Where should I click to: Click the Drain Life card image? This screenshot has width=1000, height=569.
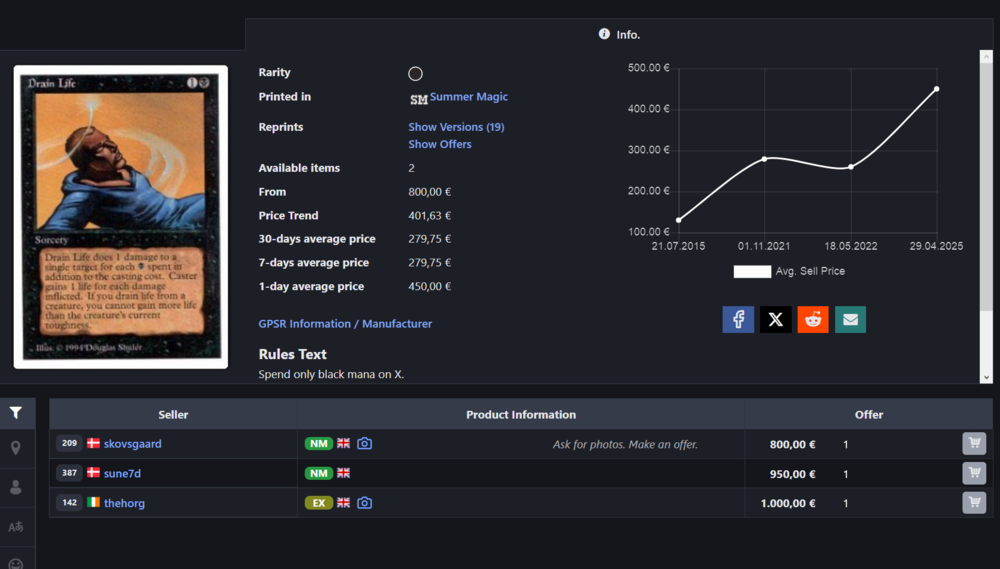click(x=121, y=217)
